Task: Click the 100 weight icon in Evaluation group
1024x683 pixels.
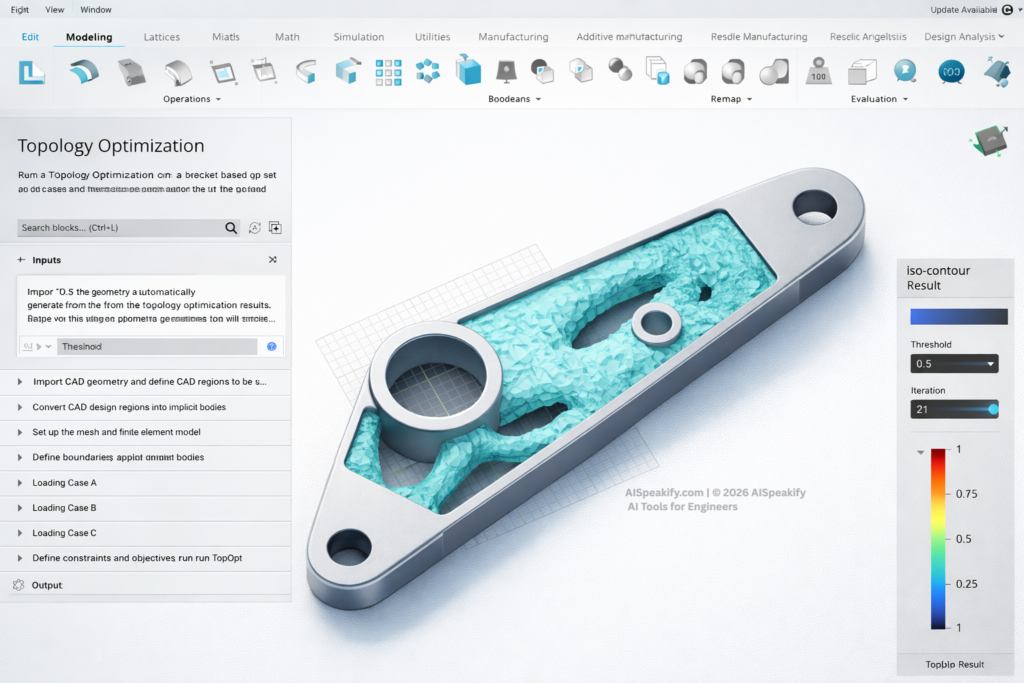Action: tap(818, 70)
